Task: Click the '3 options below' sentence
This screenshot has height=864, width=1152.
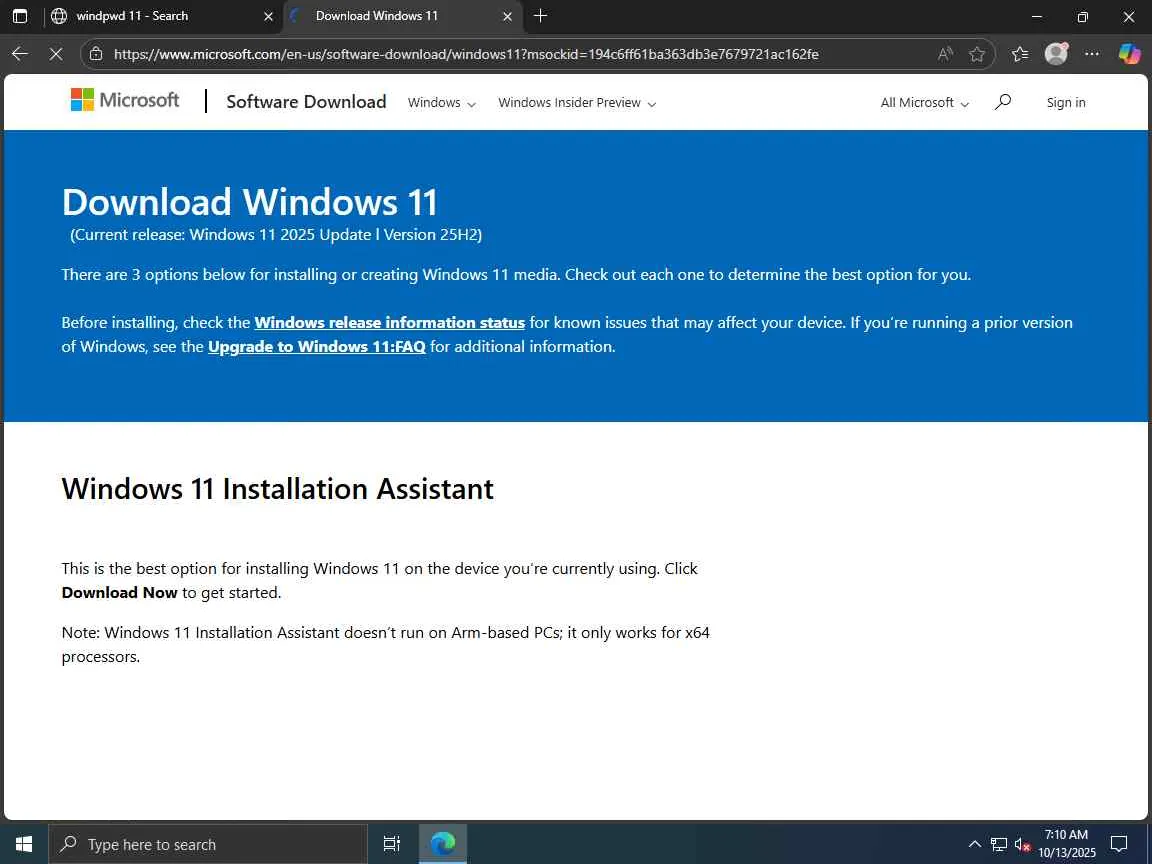Action: 516,275
